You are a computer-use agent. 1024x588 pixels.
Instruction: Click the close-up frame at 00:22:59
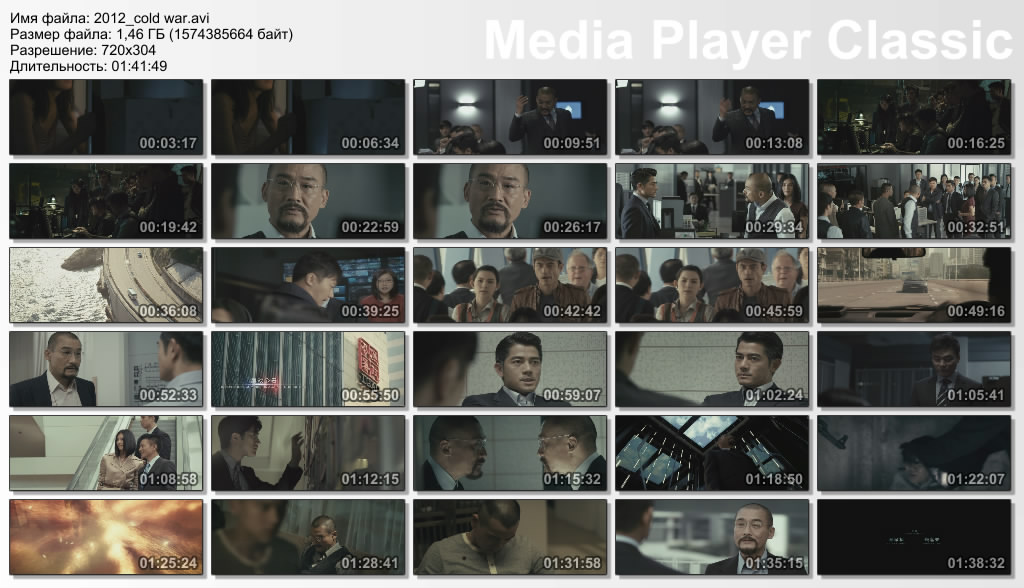308,201
